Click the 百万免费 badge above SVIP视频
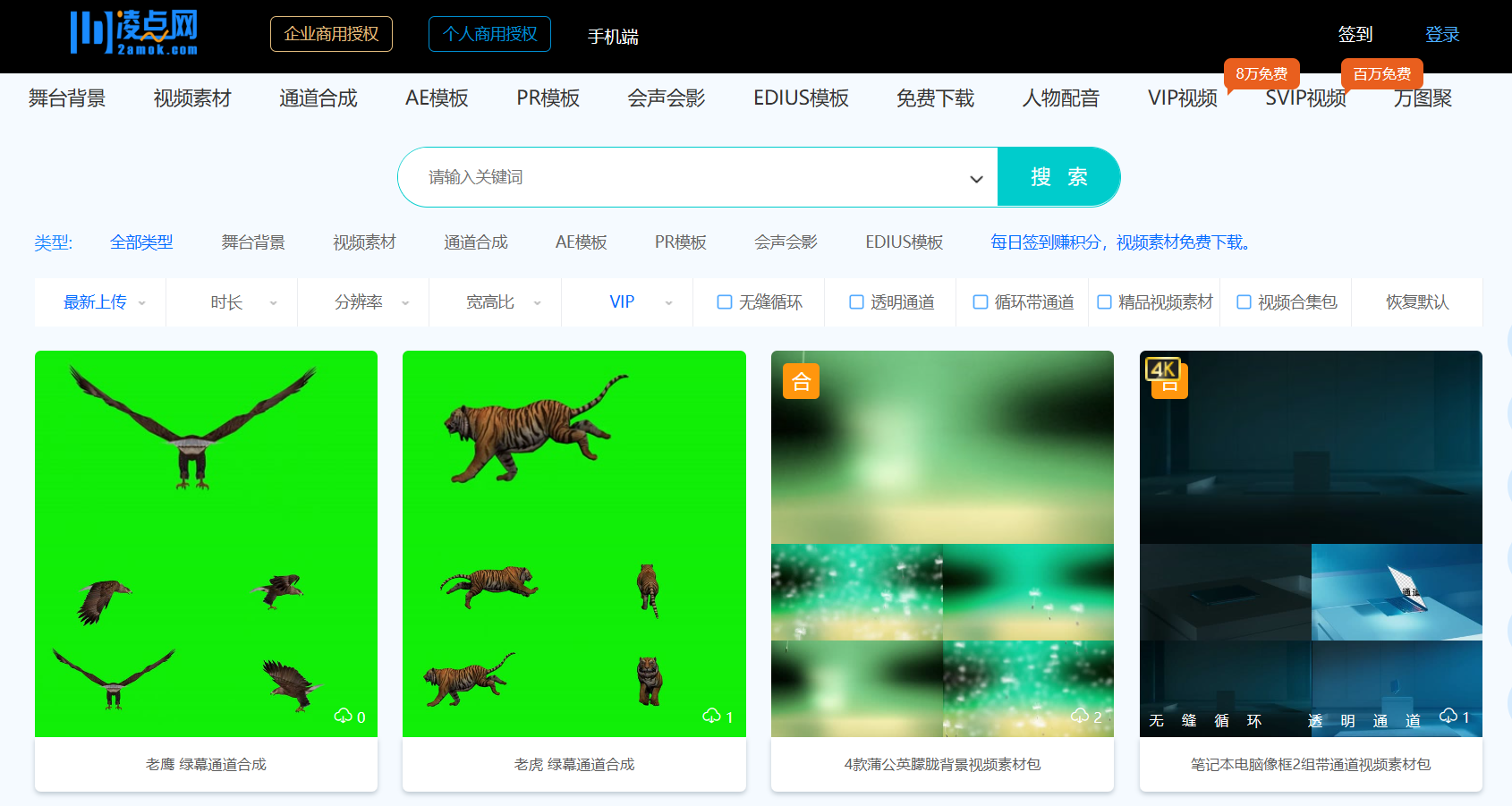Viewport: 1512px width, 806px height. pos(1381,74)
